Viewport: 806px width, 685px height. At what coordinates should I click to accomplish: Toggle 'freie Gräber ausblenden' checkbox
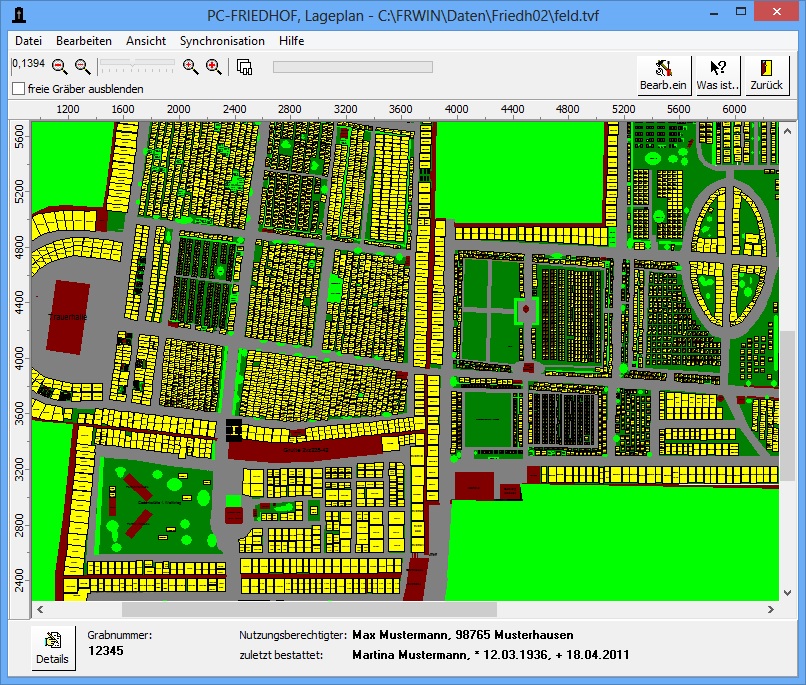[x=18, y=89]
